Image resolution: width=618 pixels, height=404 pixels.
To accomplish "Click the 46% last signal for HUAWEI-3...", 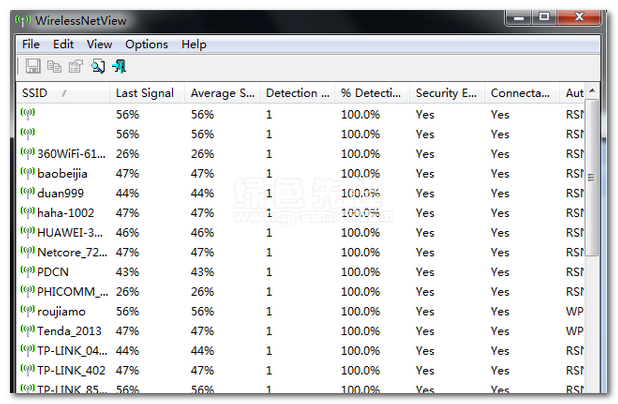I will 127,233.
